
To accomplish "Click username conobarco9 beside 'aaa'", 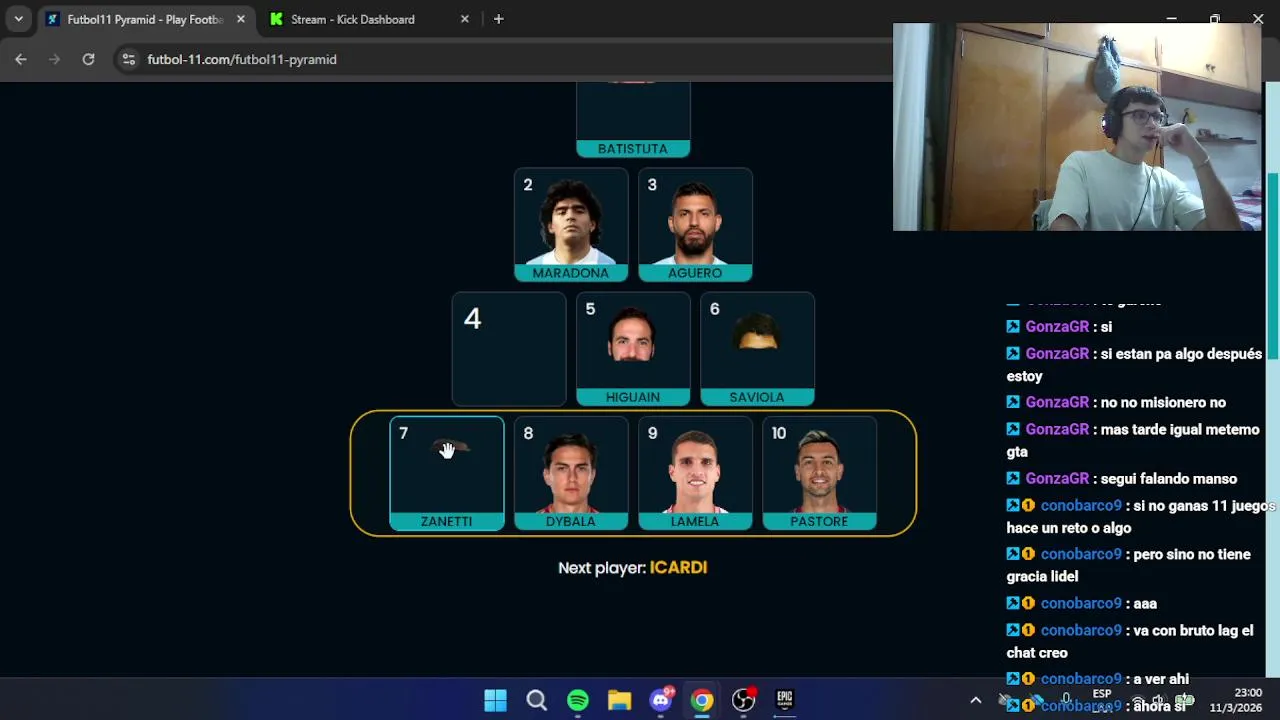I will coord(1081,604).
